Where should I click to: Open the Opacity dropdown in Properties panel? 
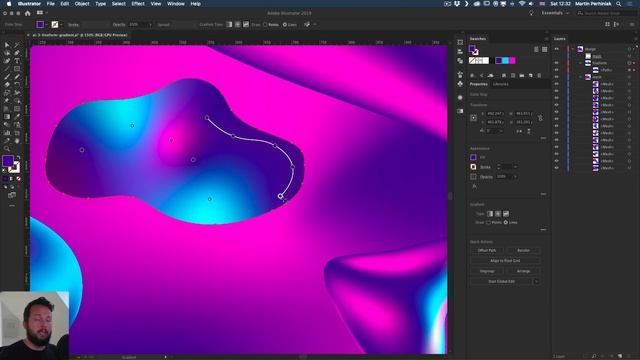coord(516,177)
